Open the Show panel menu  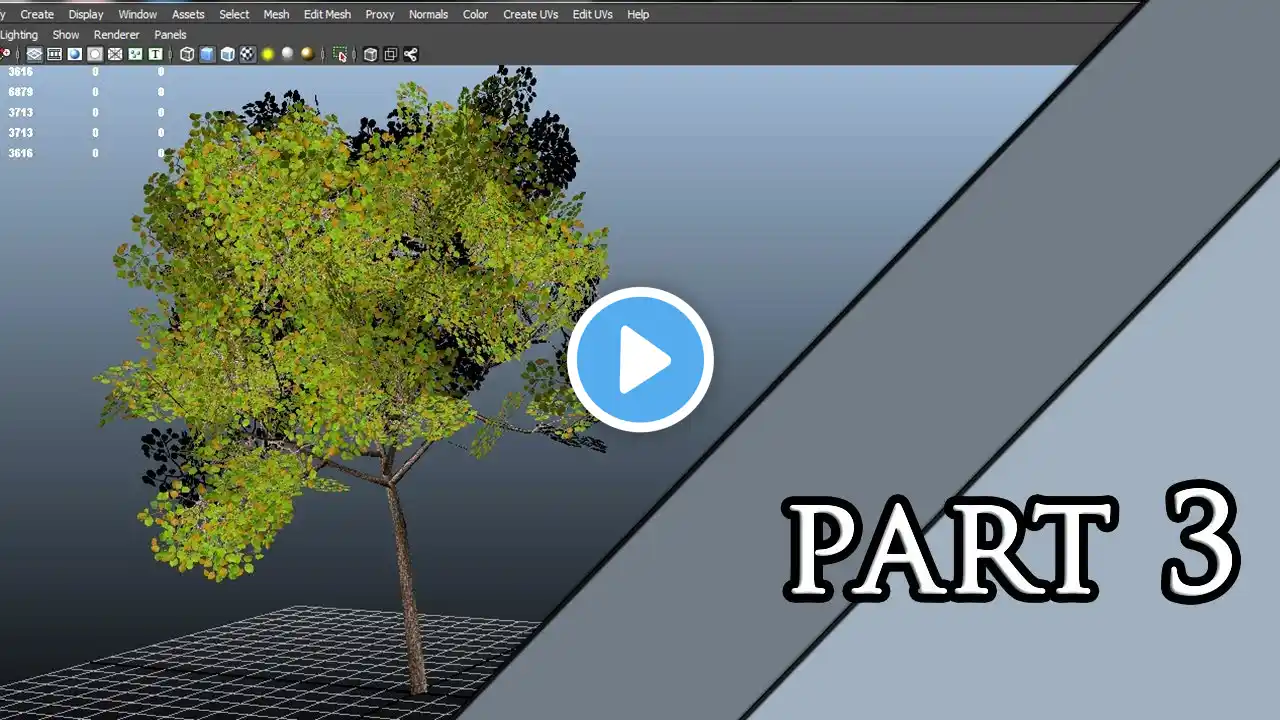[x=66, y=34]
